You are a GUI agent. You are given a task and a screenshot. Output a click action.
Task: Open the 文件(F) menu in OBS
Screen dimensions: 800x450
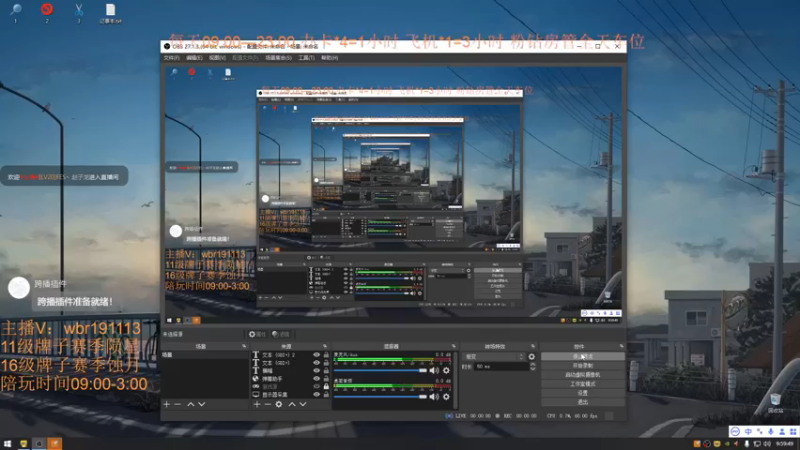(171, 58)
